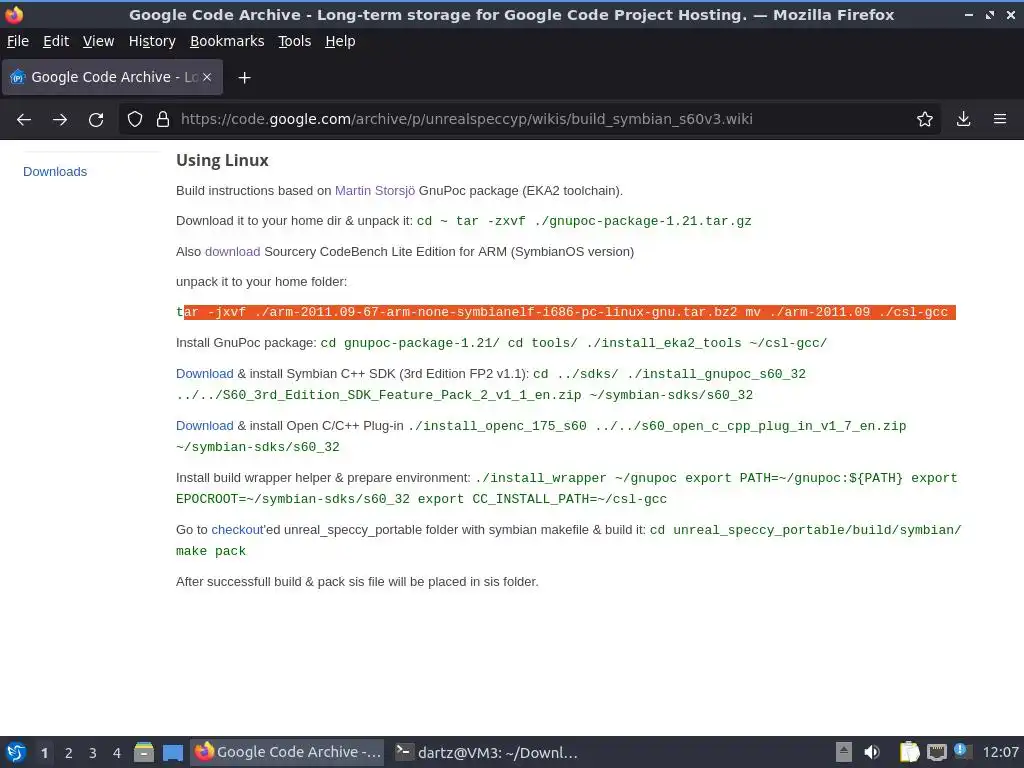The height and width of the screenshot is (768, 1024).
Task: Select the Google Code Archive tab
Action: pyautogui.click(x=112, y=77)
